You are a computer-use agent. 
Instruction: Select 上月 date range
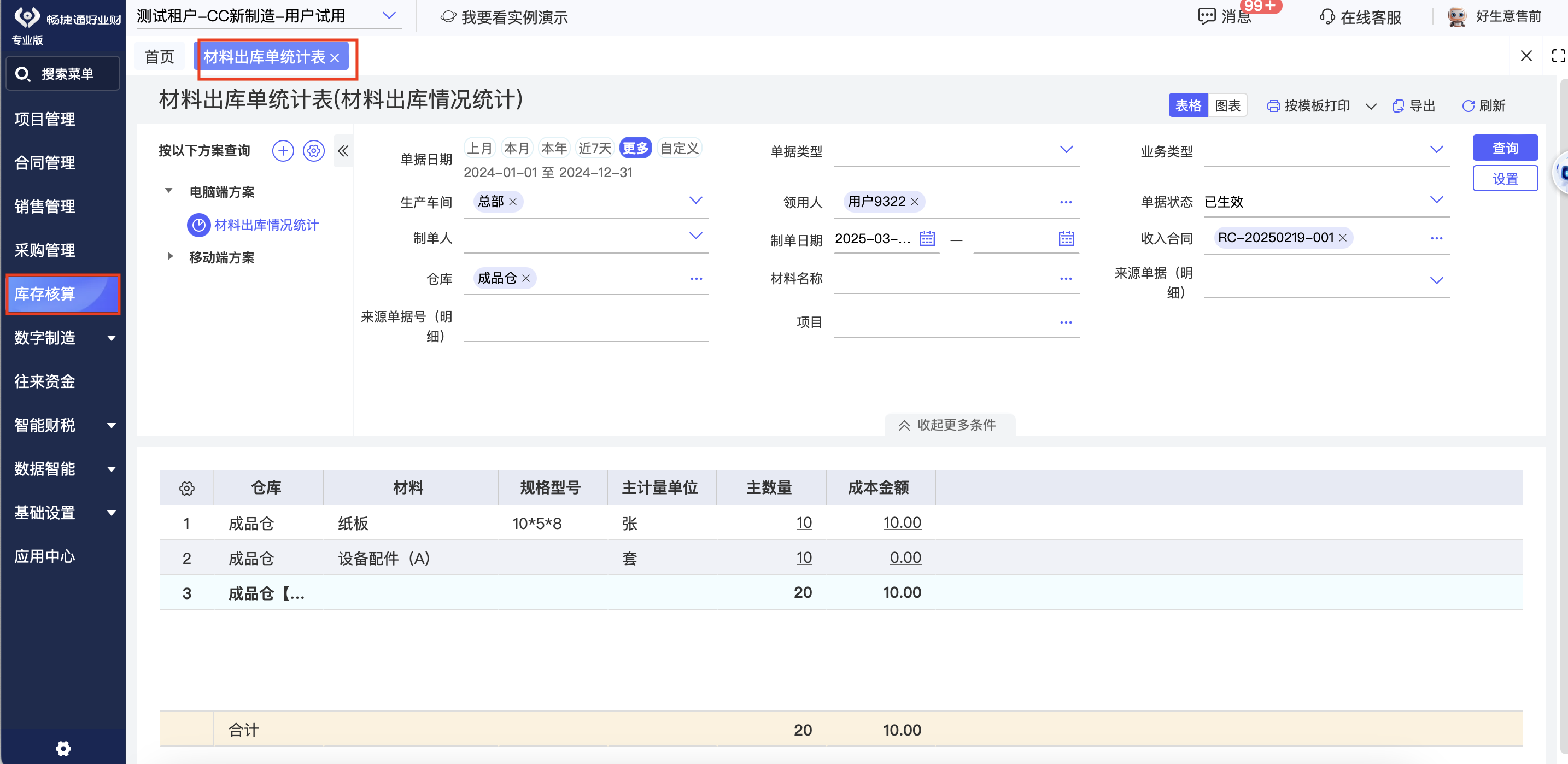pos(479,149)
